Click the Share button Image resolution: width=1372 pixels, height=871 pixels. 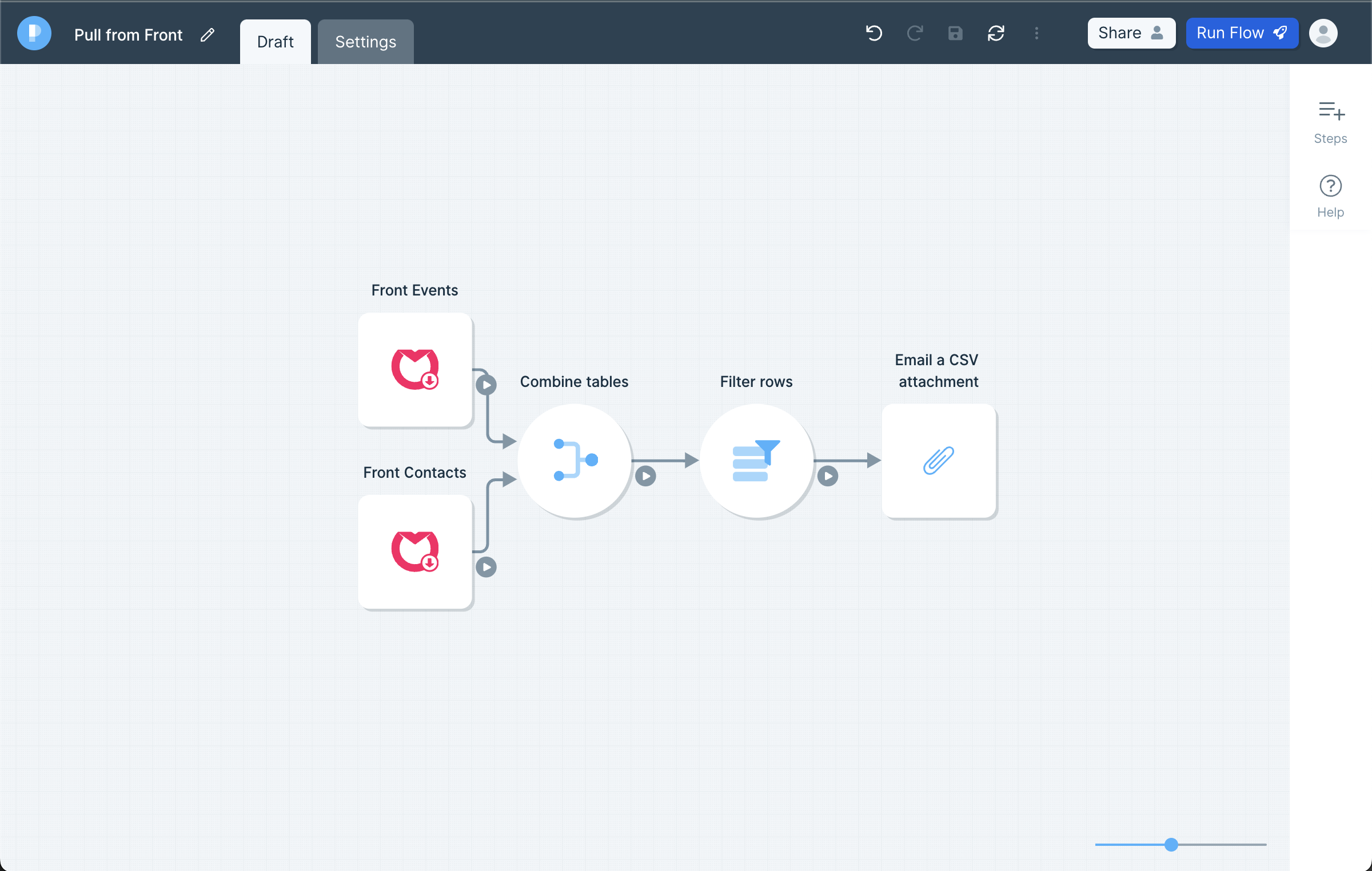tap(1131, 33)
